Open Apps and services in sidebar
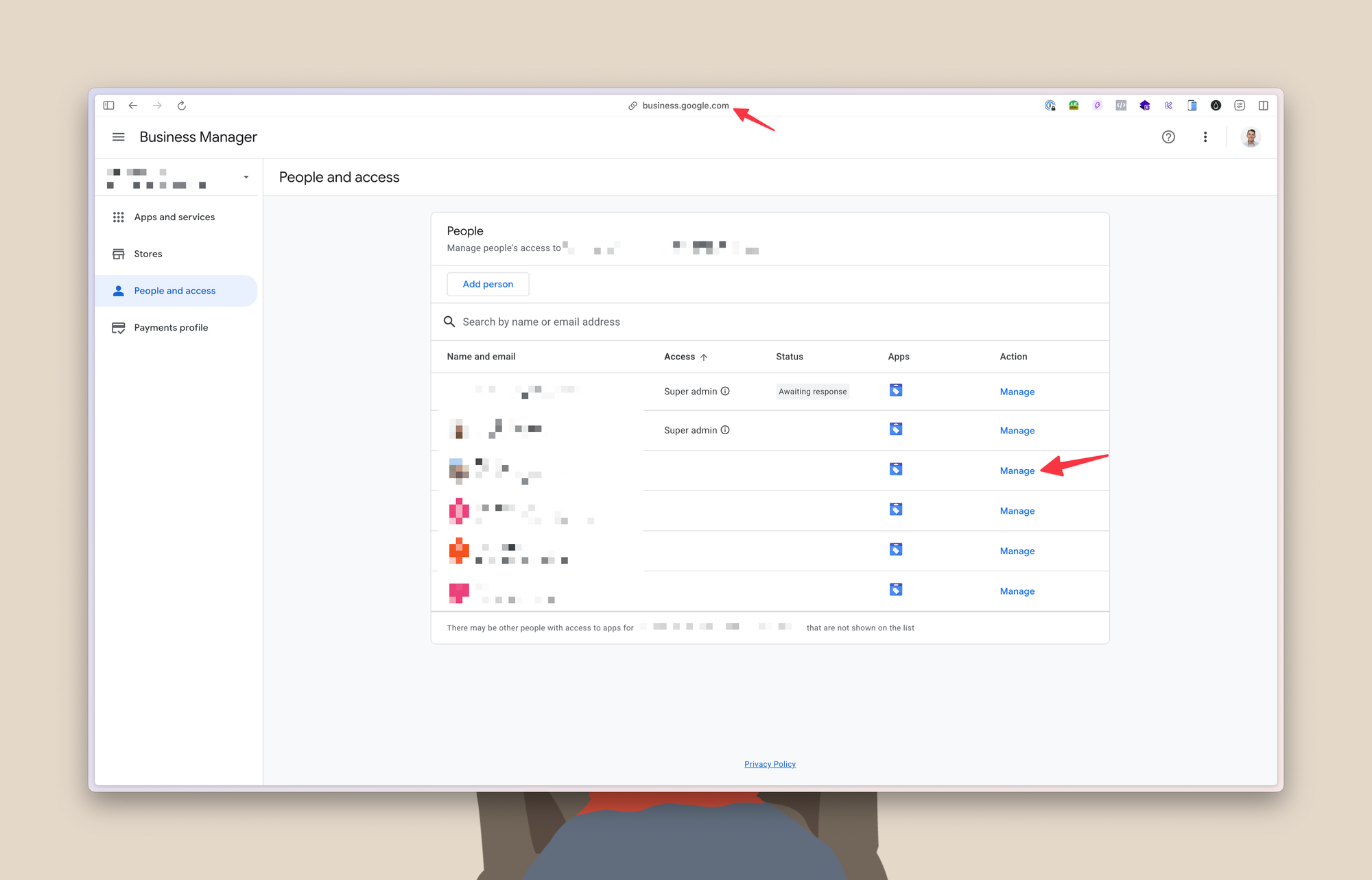This screenshot has width=1372, height=880. click(174, 217)
